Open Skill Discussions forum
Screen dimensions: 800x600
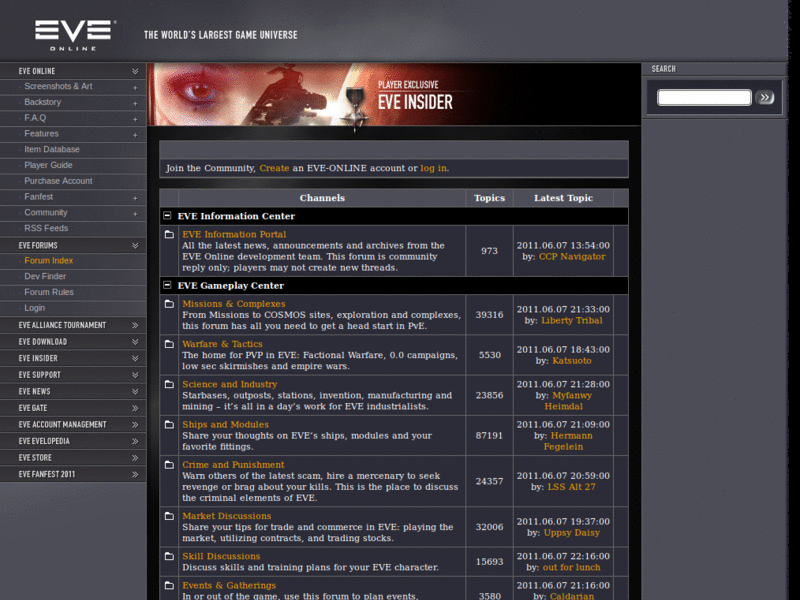221,556
